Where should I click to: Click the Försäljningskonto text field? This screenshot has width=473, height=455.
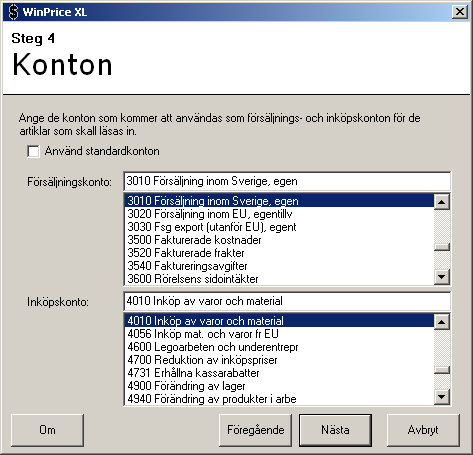point(287,181)
